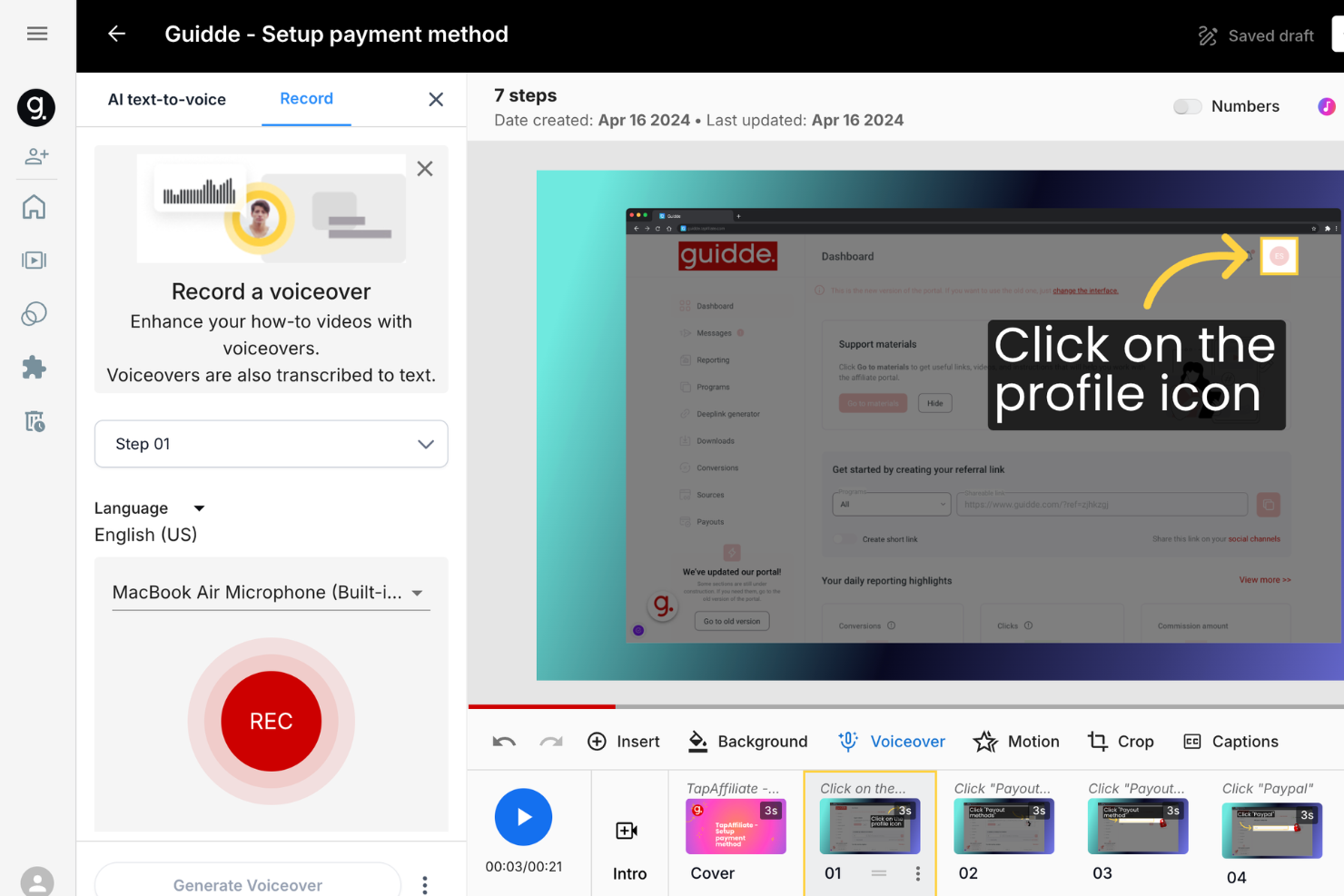The height and width of the screenshot is (896, 1344).
Task: Select the step 02 thumbnail in the timeline
Action: point(1003,825)
